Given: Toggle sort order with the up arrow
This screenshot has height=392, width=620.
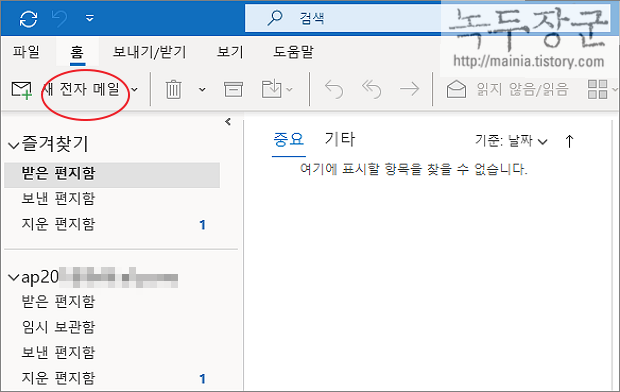Looking at the screenshot, I should coord(569,141).
